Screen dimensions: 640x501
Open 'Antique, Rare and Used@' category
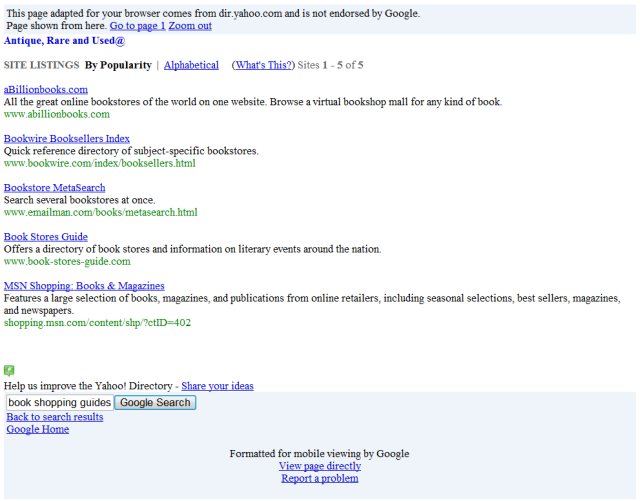pos(64,41)
